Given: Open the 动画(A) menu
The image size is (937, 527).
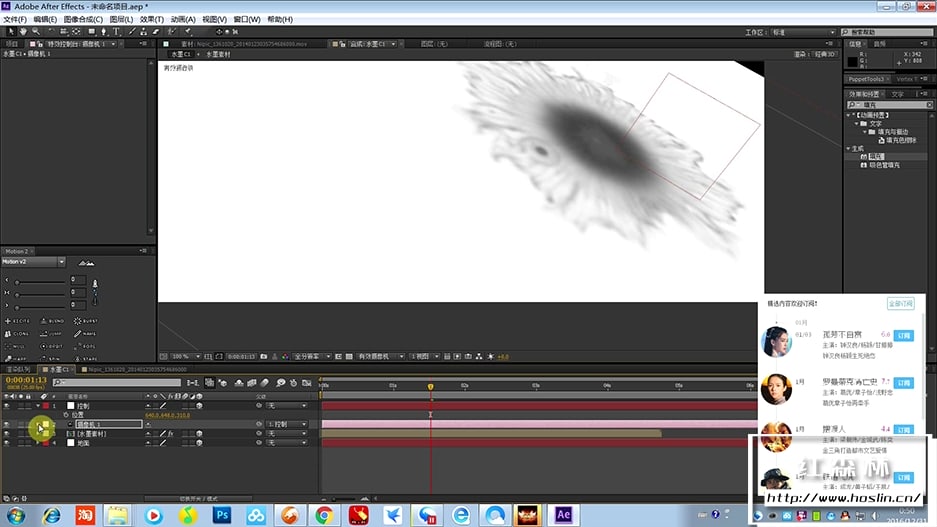Looking at the screenshot, I should coord(183,19).
